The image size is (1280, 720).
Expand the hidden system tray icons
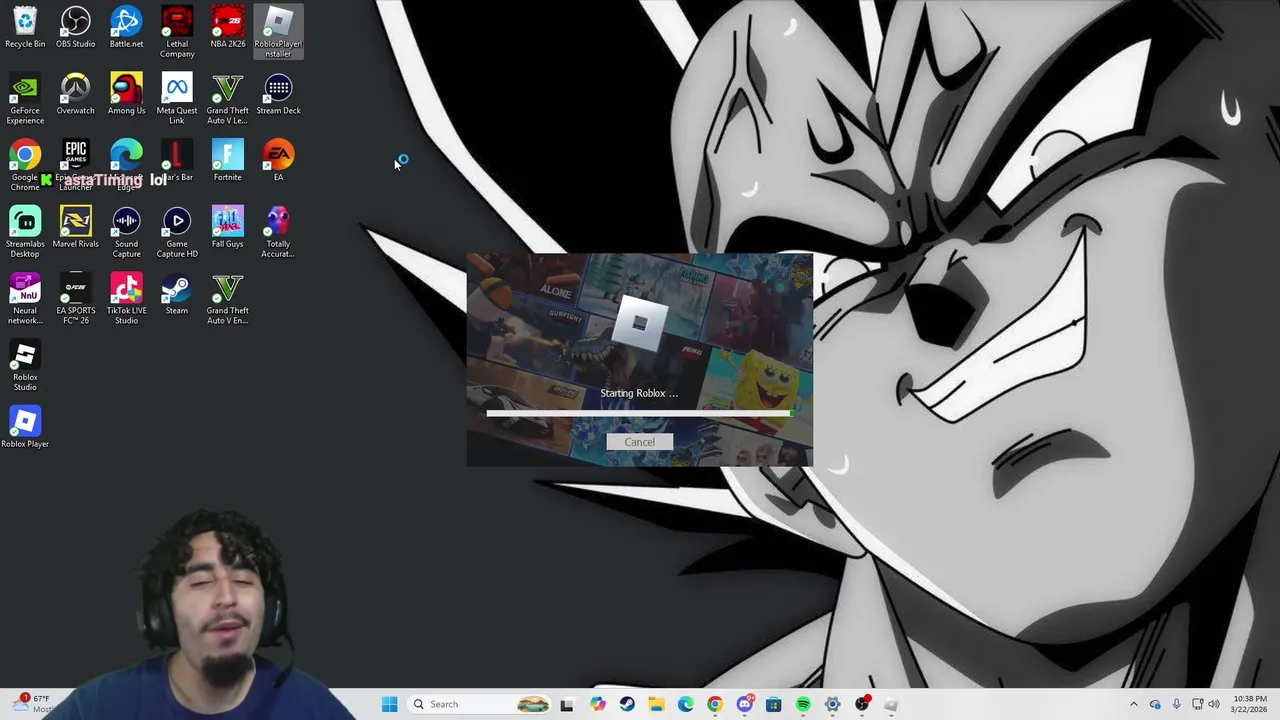(x=1133, y=704)
